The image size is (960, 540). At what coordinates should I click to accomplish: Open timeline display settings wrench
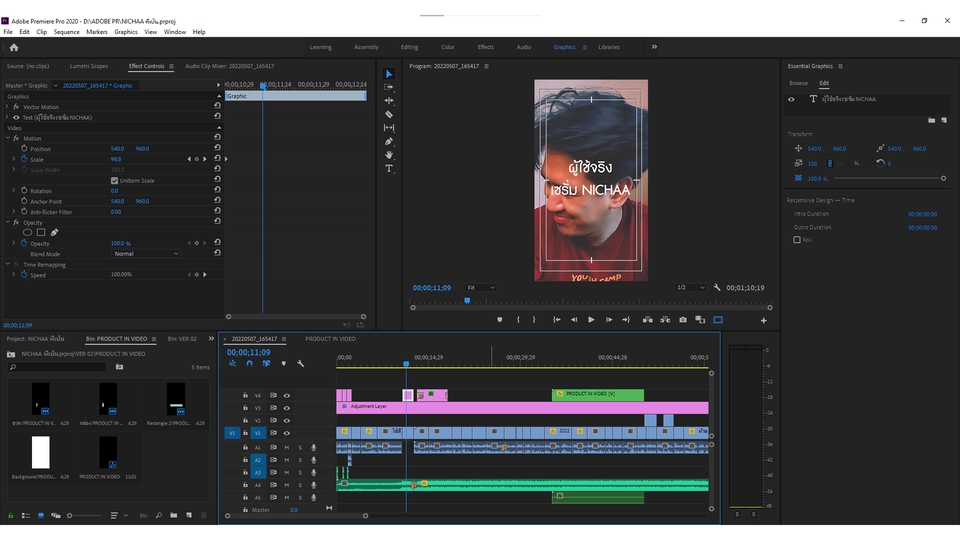click(x=301, y=364)
